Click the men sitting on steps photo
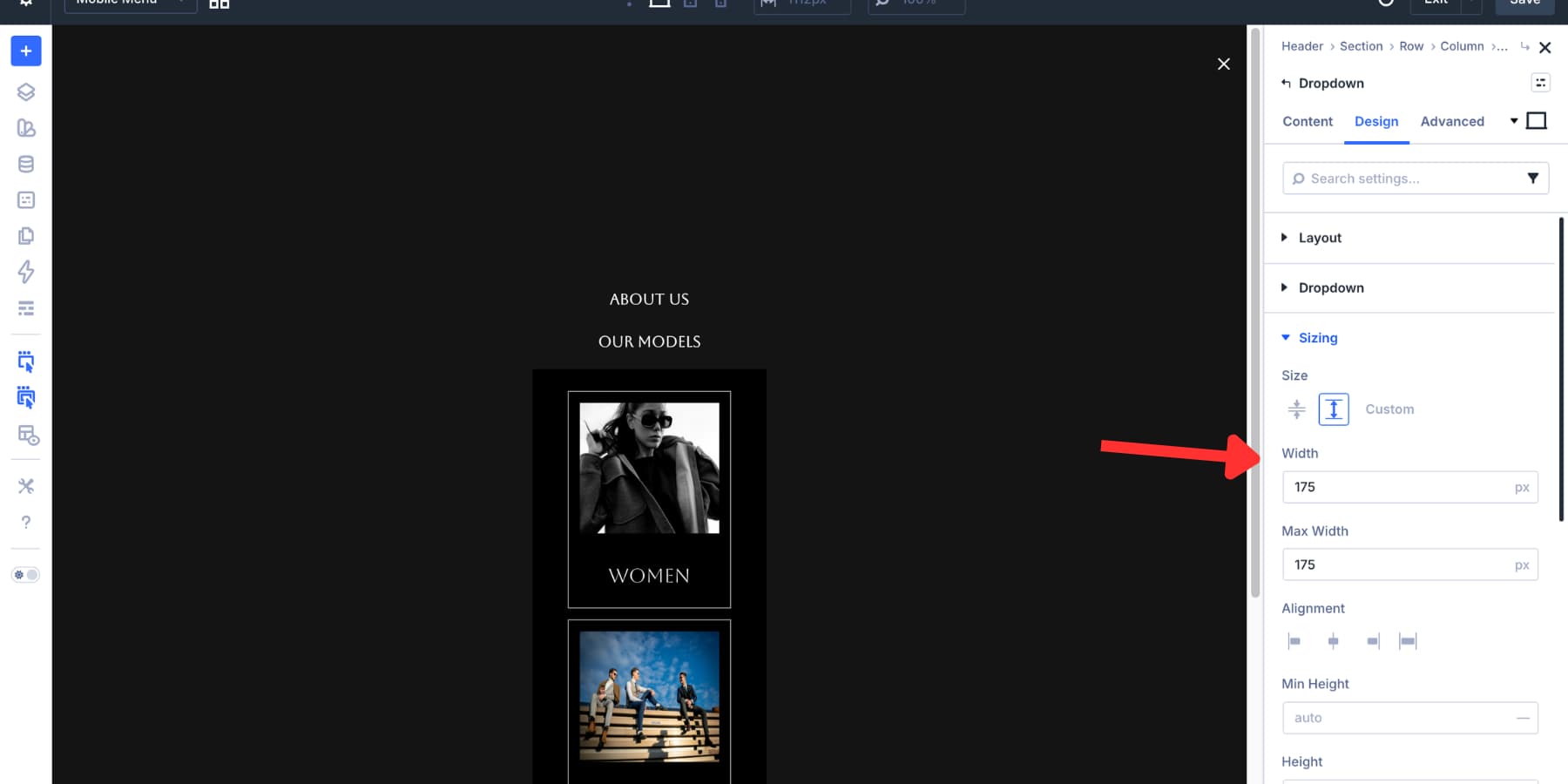 [650, 697]
